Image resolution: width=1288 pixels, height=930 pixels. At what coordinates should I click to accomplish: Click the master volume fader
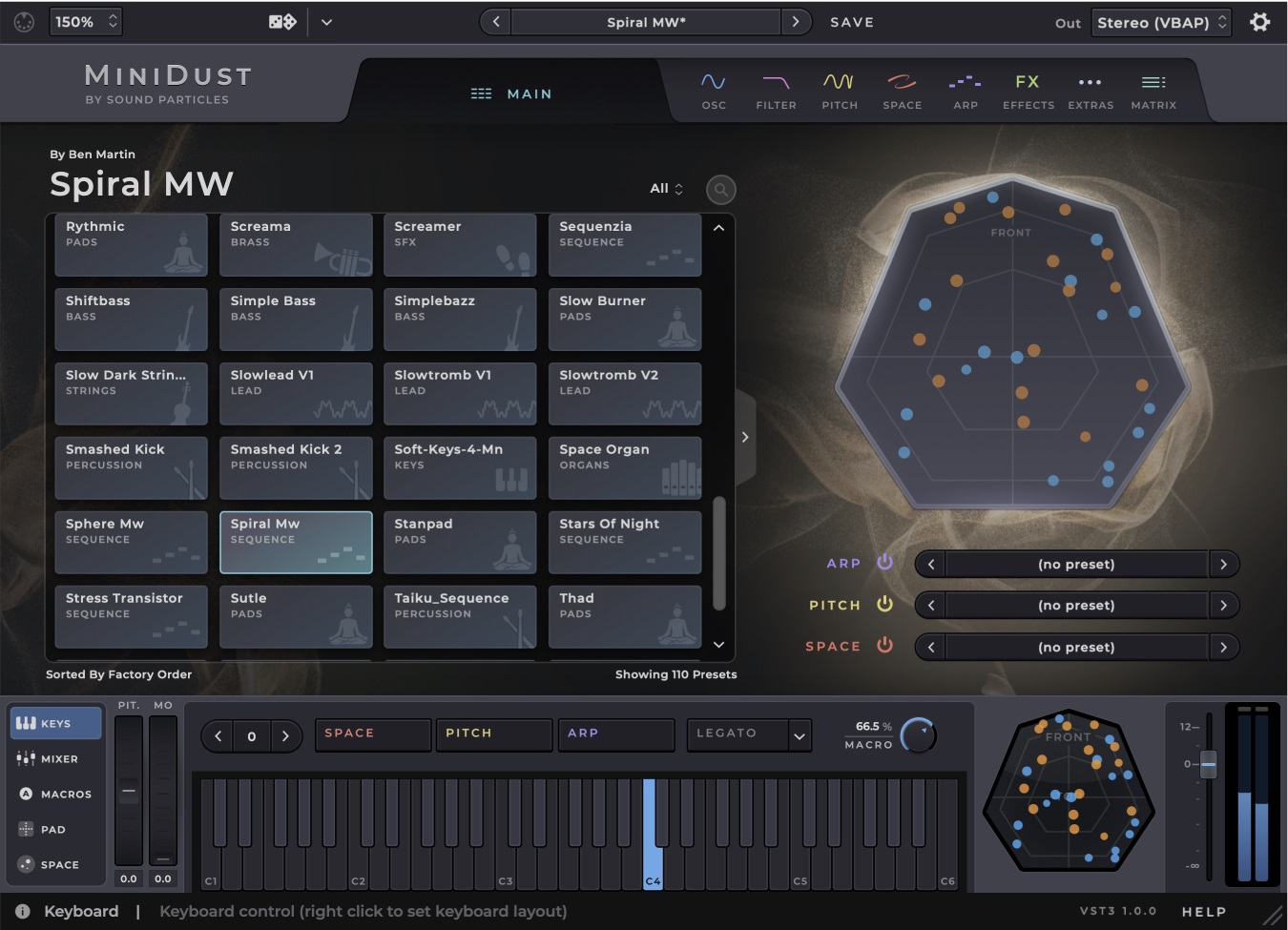1209,764
